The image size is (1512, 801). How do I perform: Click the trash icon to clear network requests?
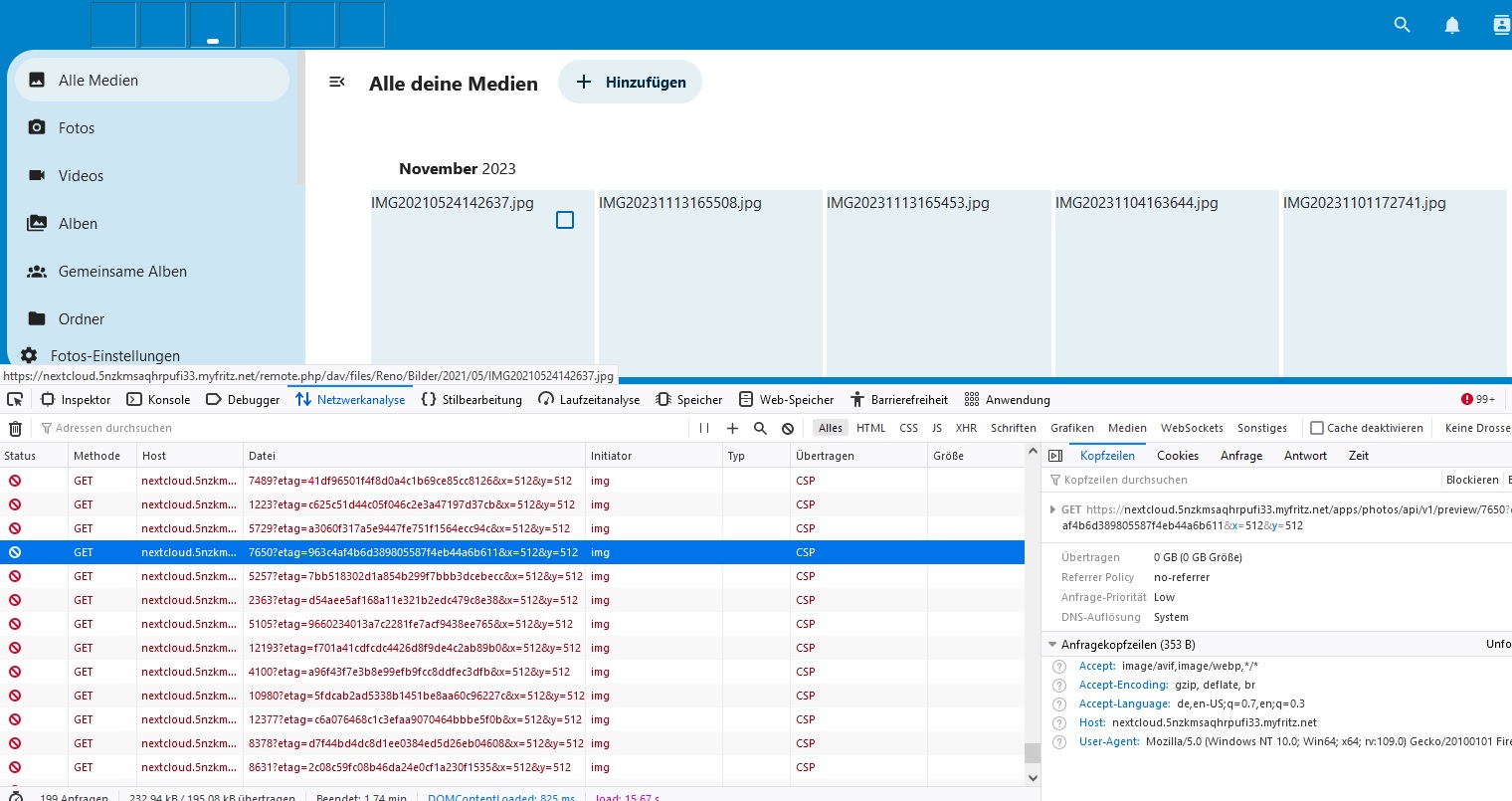[x=15, y=428]
